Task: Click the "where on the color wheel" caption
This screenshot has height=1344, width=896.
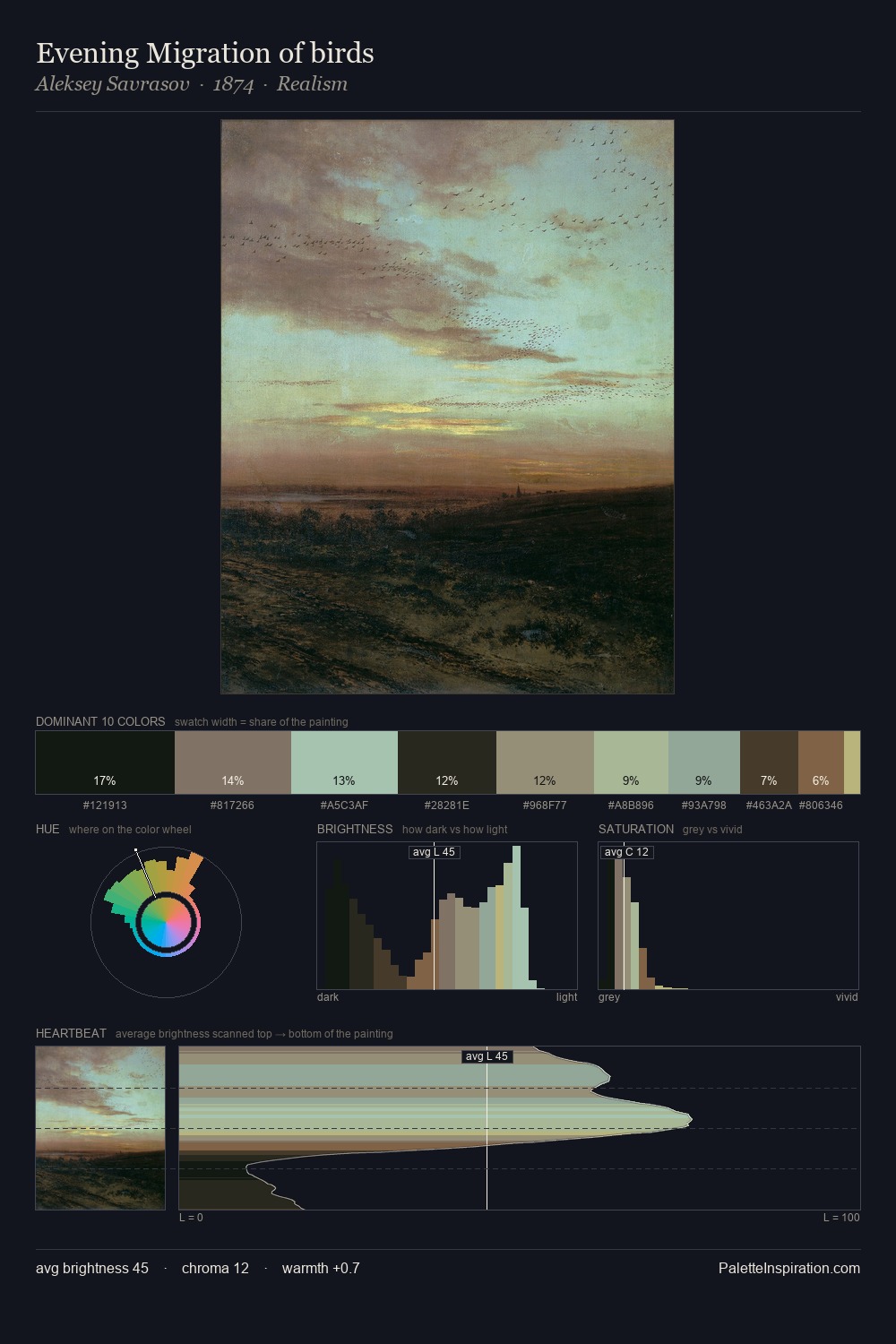Action: (130, 830)
